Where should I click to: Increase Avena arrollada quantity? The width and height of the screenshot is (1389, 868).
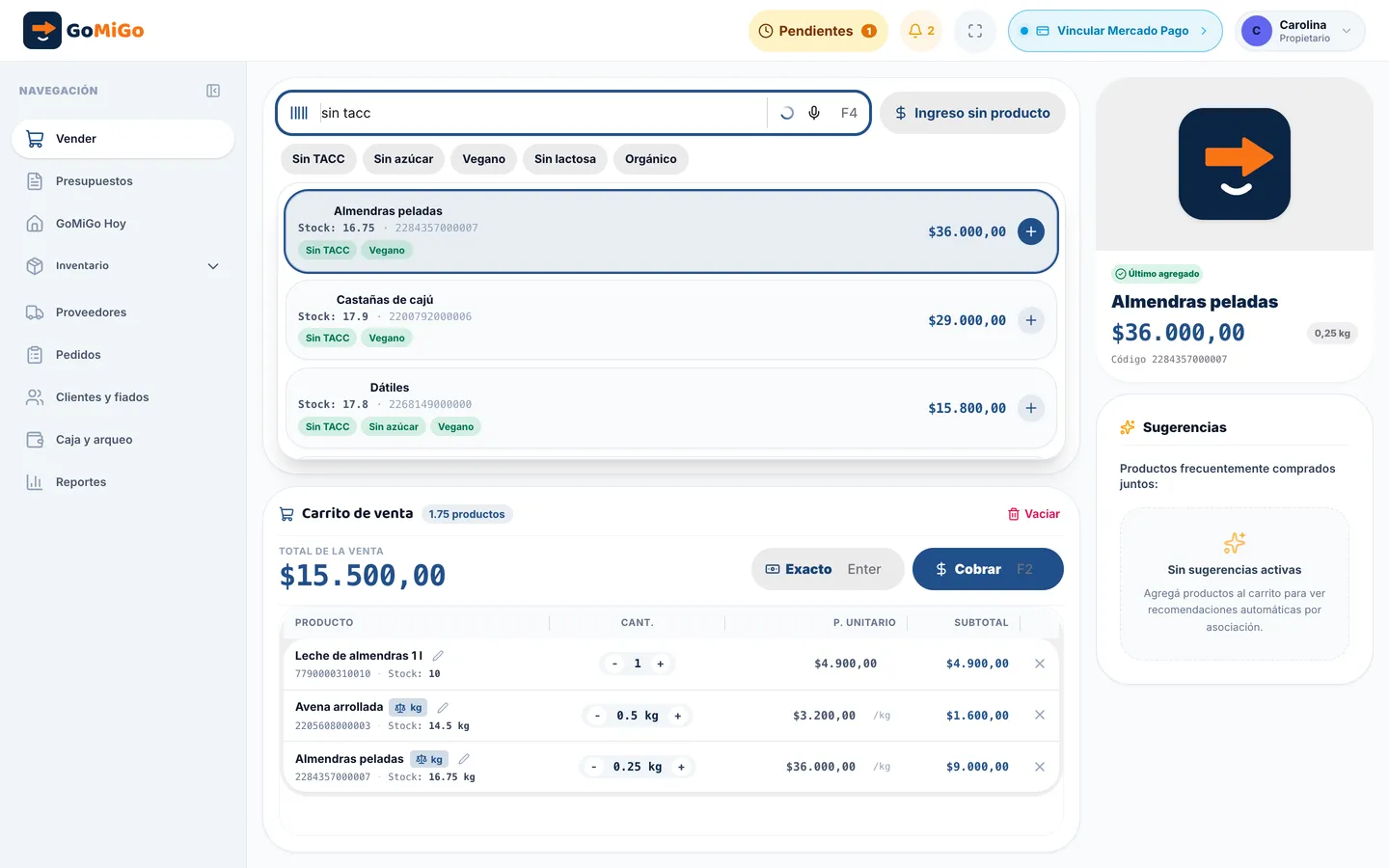point(678,716)
